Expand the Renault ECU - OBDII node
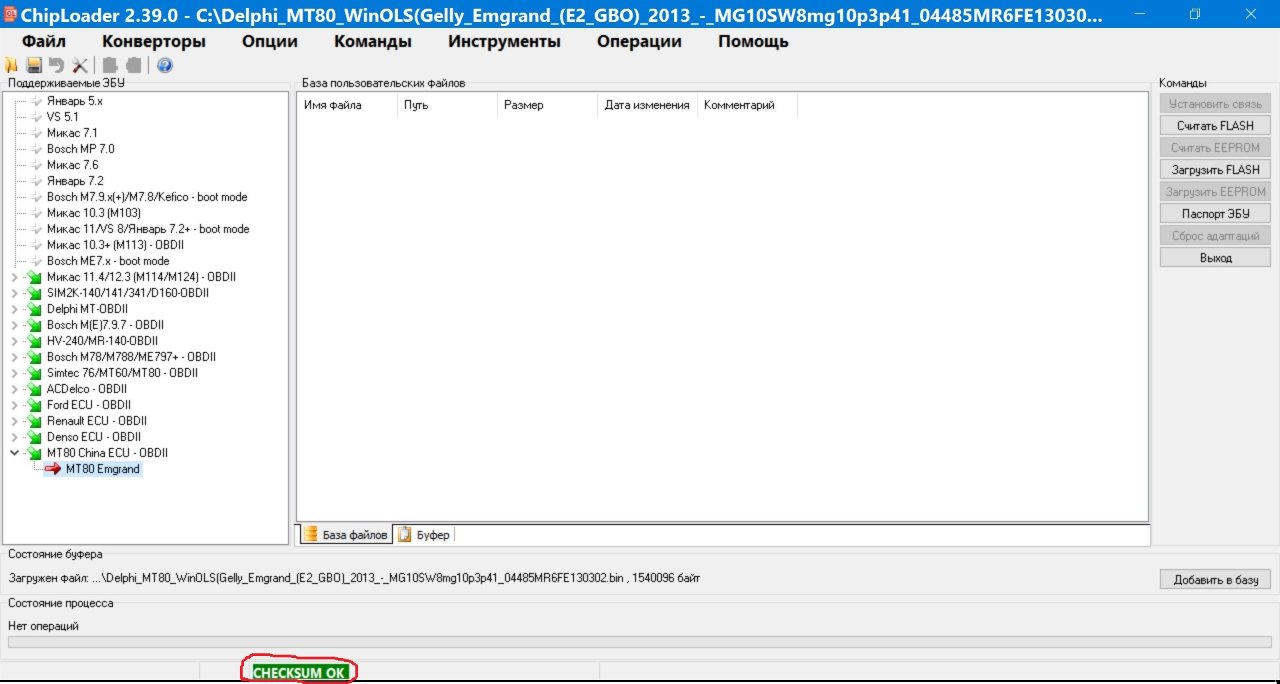The width and height of the screenshot is (1280, 684). click(14, 421)
